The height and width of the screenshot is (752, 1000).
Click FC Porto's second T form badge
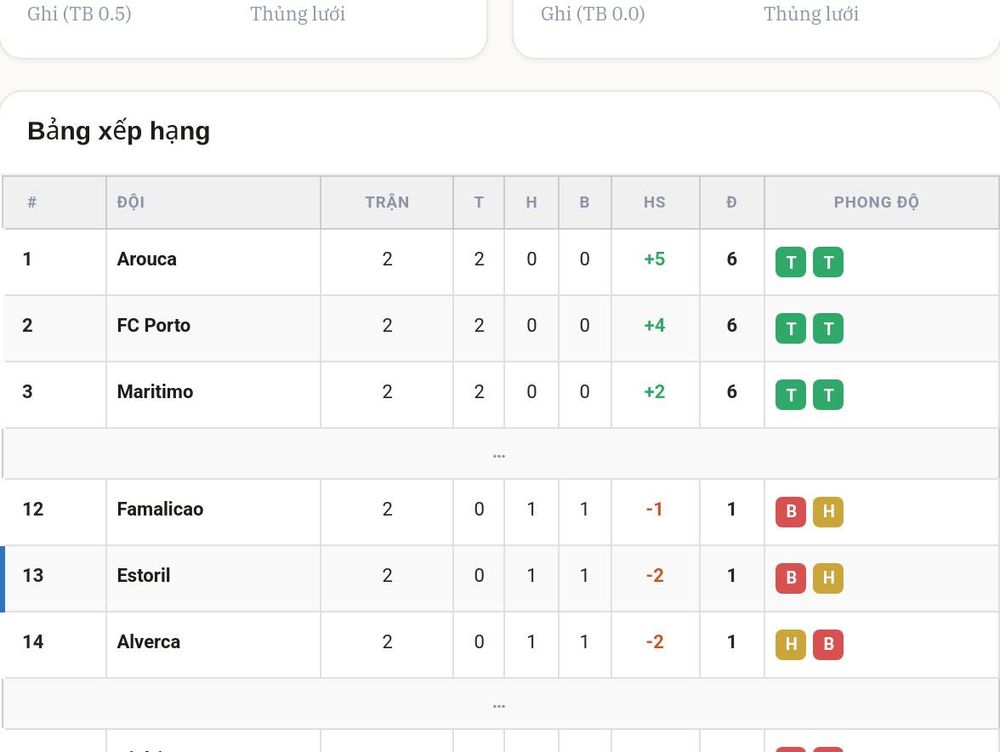[x=828, y=328]
